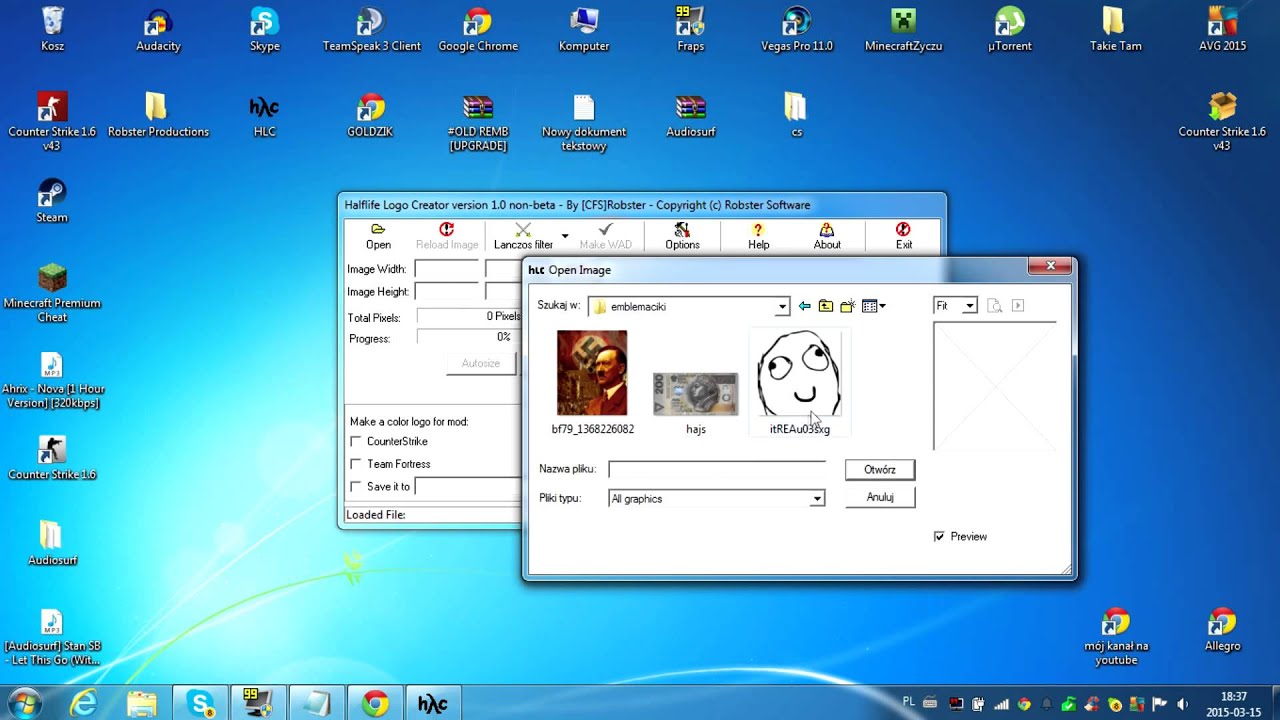Uncheck the Preview checkbox in Open Image

click(939, 537)
